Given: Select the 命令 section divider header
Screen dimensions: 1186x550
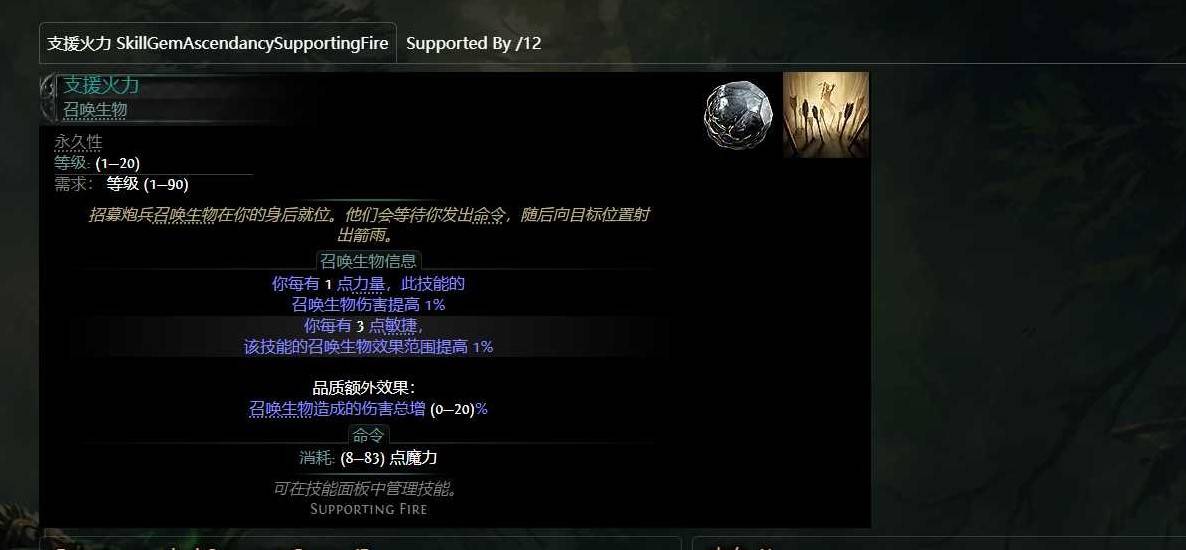Looking at the screenshot, I should (x=368, y=435).
